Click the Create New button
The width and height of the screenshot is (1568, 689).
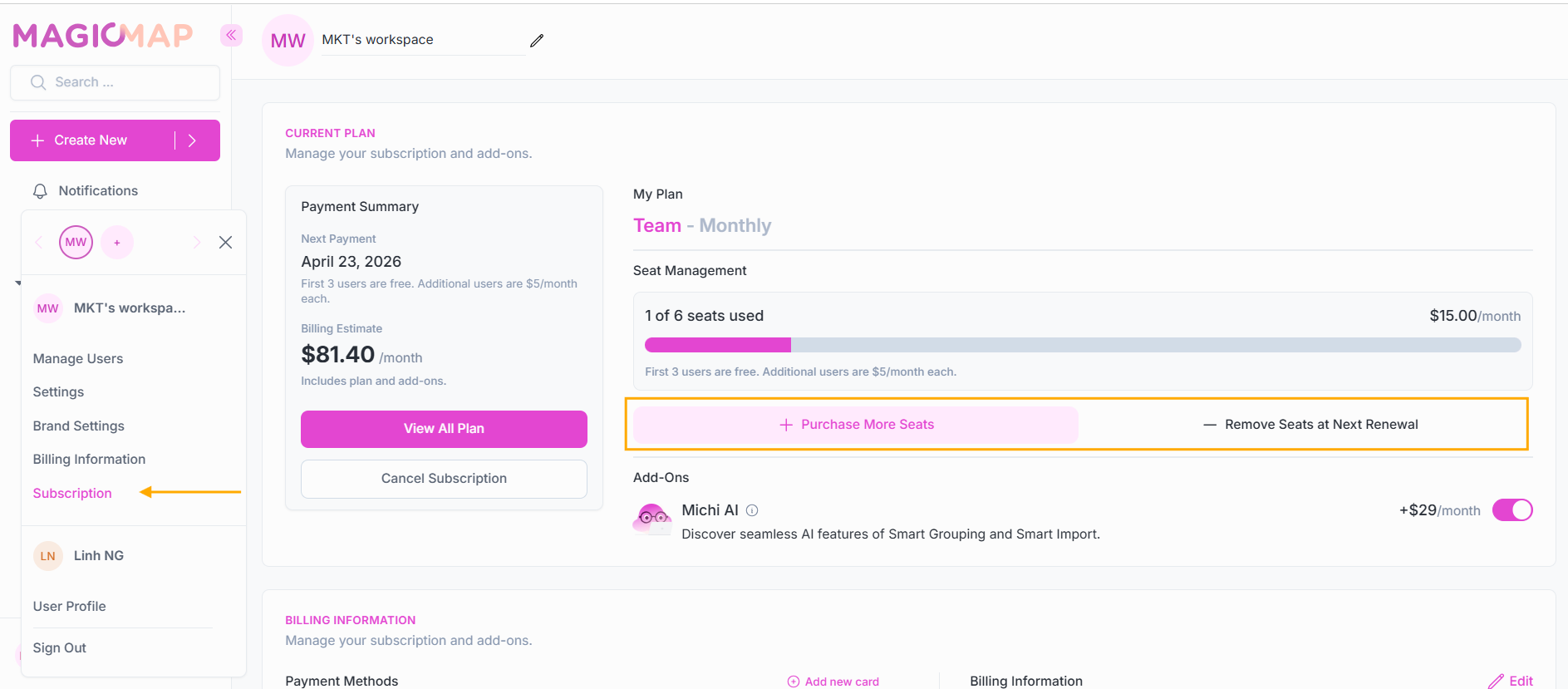pos(115,140)
